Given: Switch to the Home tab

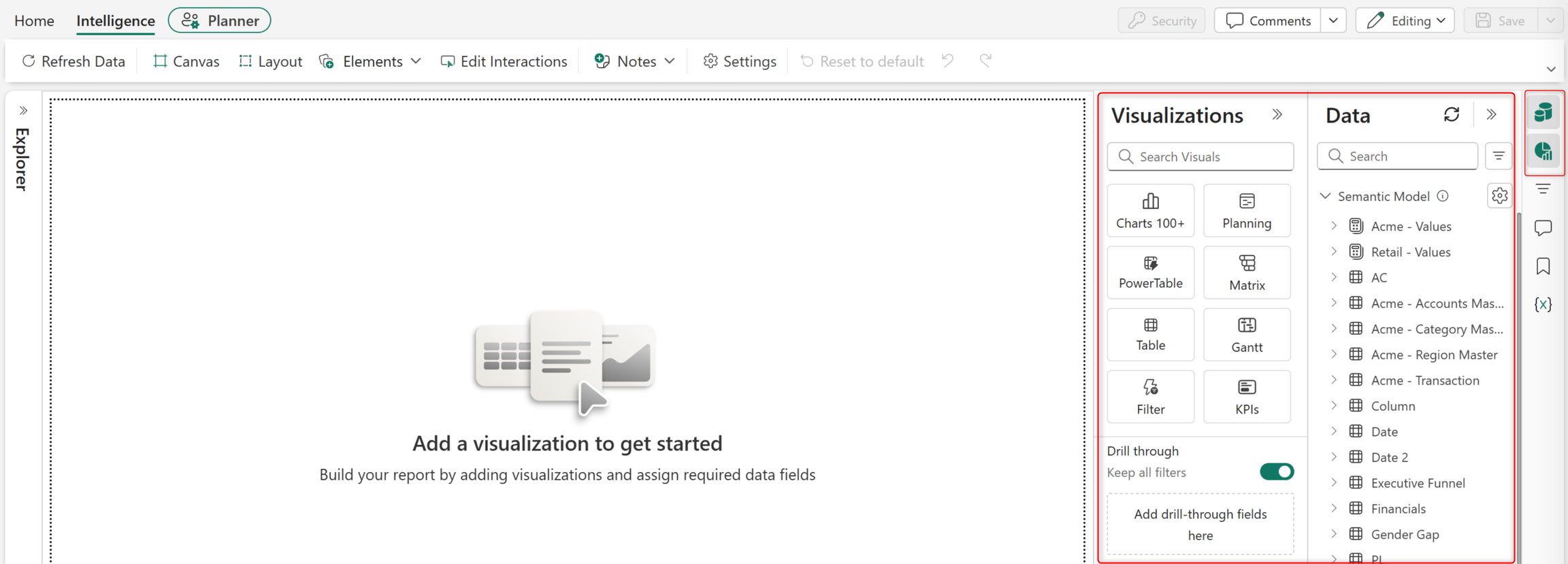Looking at the screenshot, I should point(34,20).
